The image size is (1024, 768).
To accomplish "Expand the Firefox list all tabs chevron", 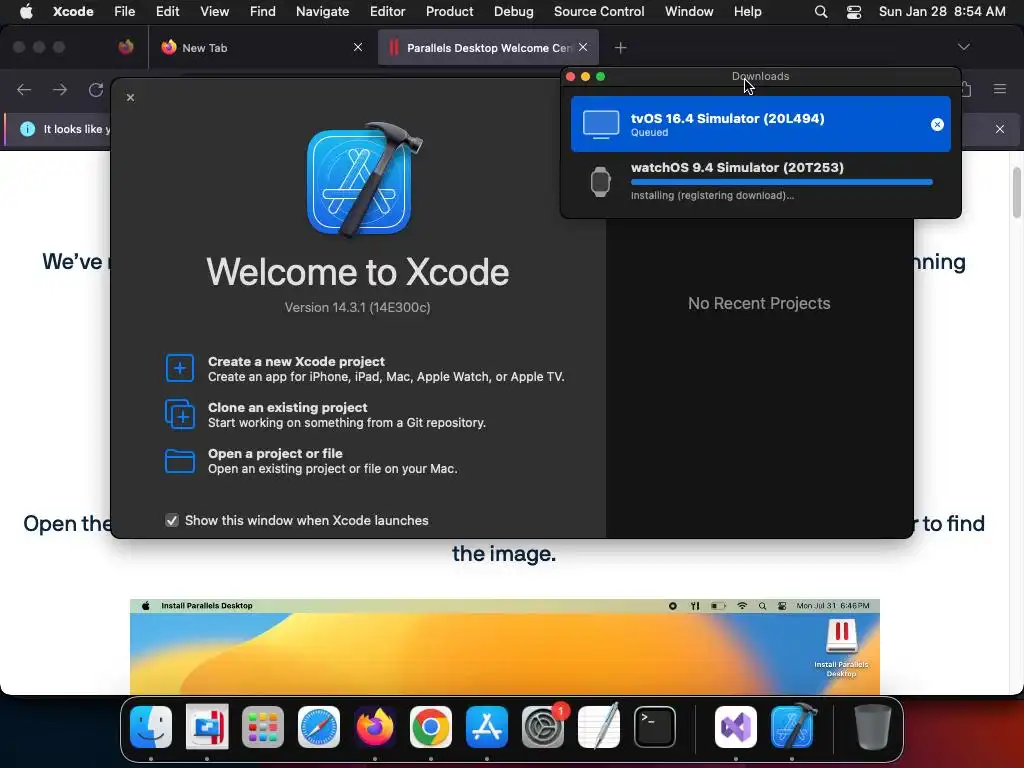I will point(963,47).
